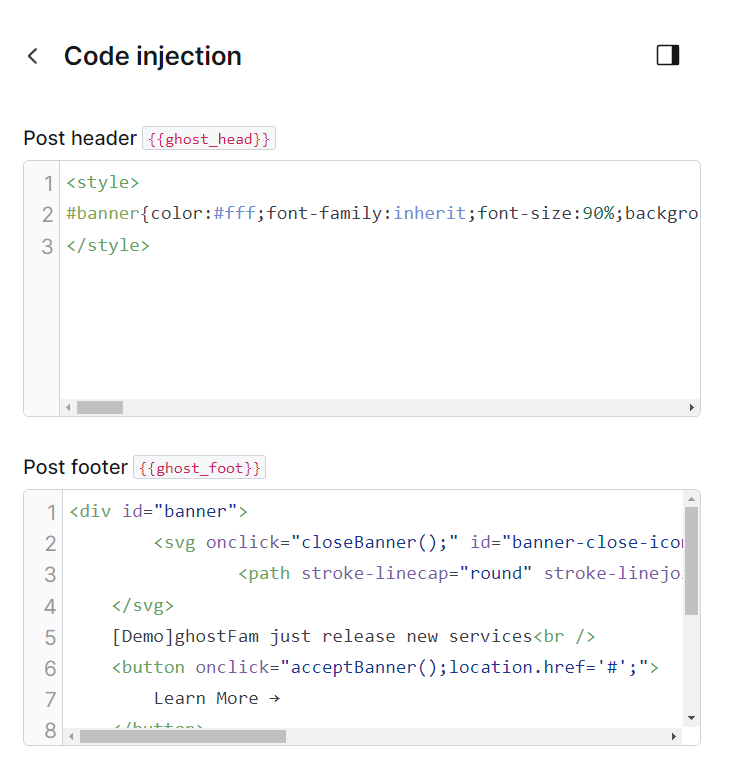Click the <svg onclick="closeBanner();" line

click(418, 542)
